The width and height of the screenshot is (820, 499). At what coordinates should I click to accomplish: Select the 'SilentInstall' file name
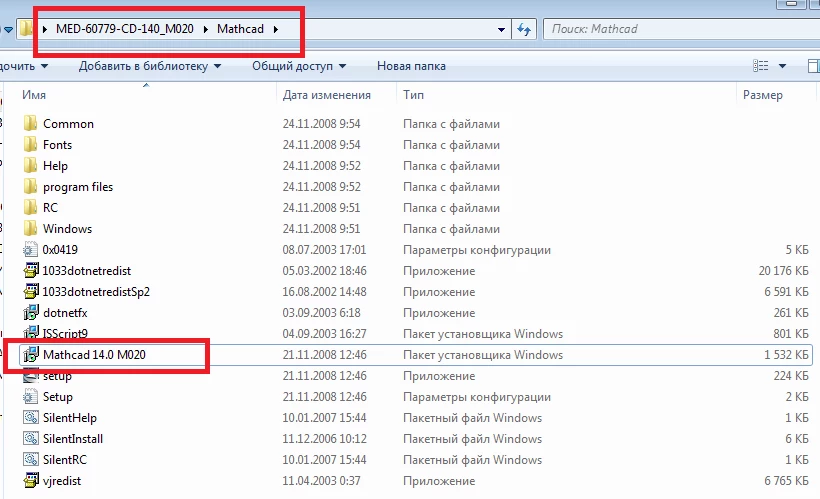tap(73, 438)
